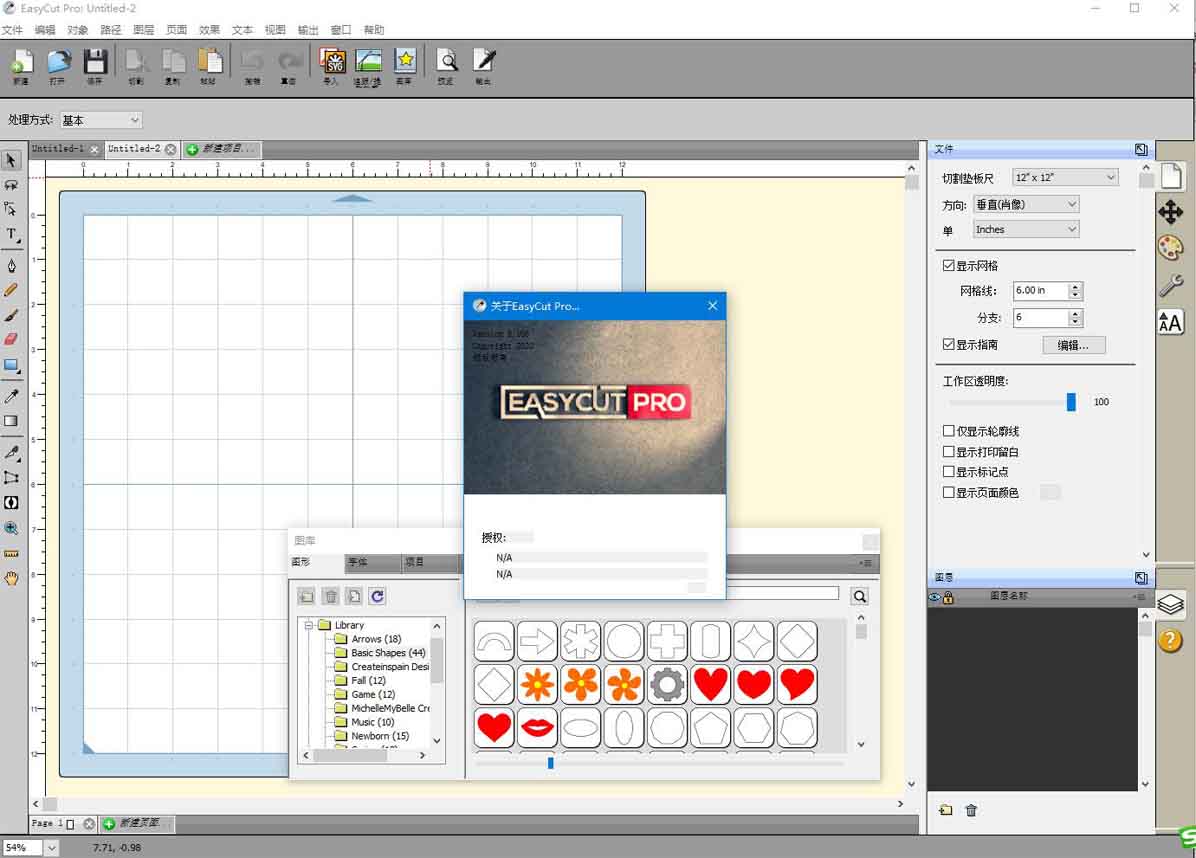Select the Rectangle shape tool
This screenshot has height=858, width=1196.
coord(11,366)
